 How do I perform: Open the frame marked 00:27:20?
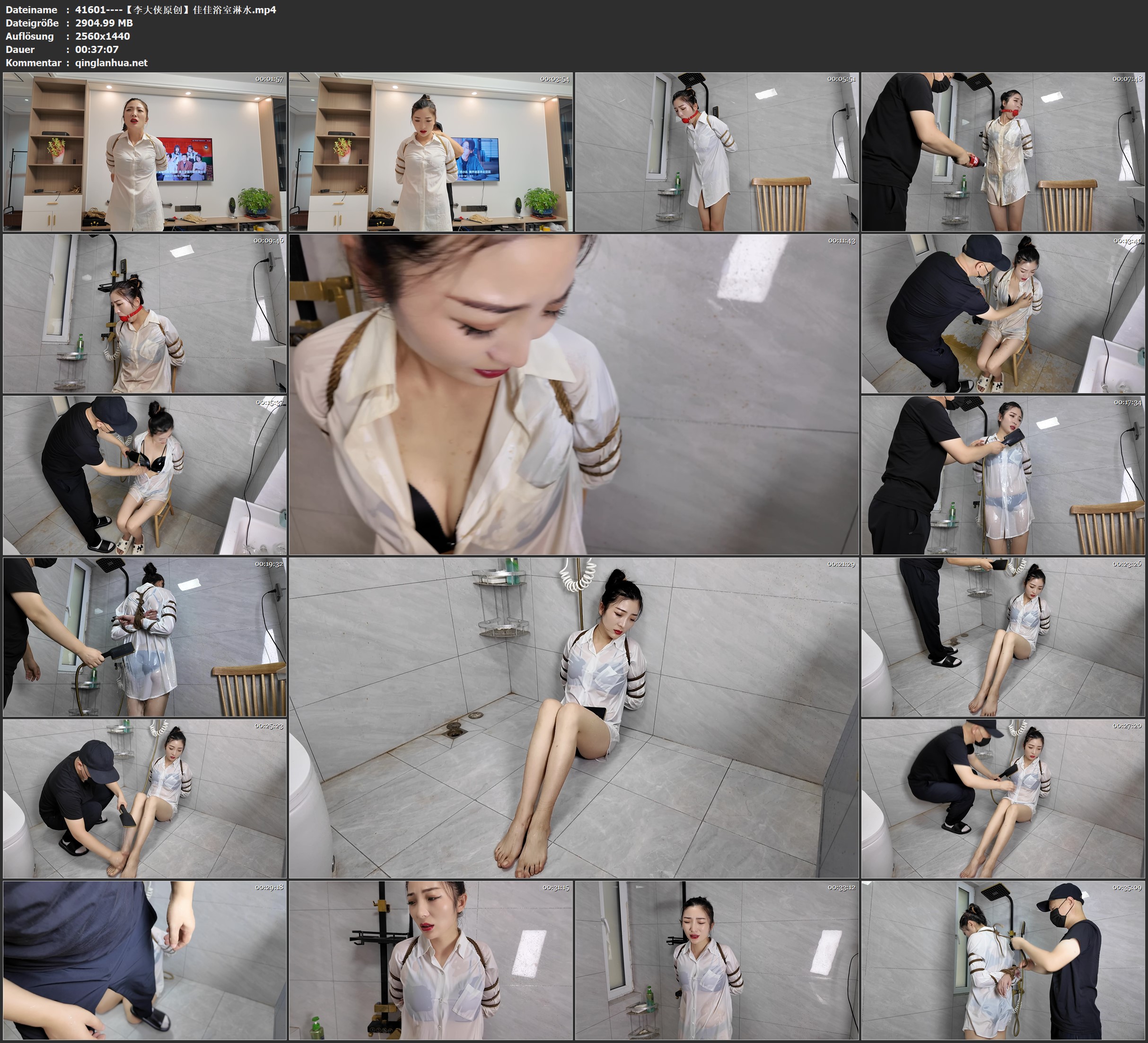click(x=1003, y=799)
